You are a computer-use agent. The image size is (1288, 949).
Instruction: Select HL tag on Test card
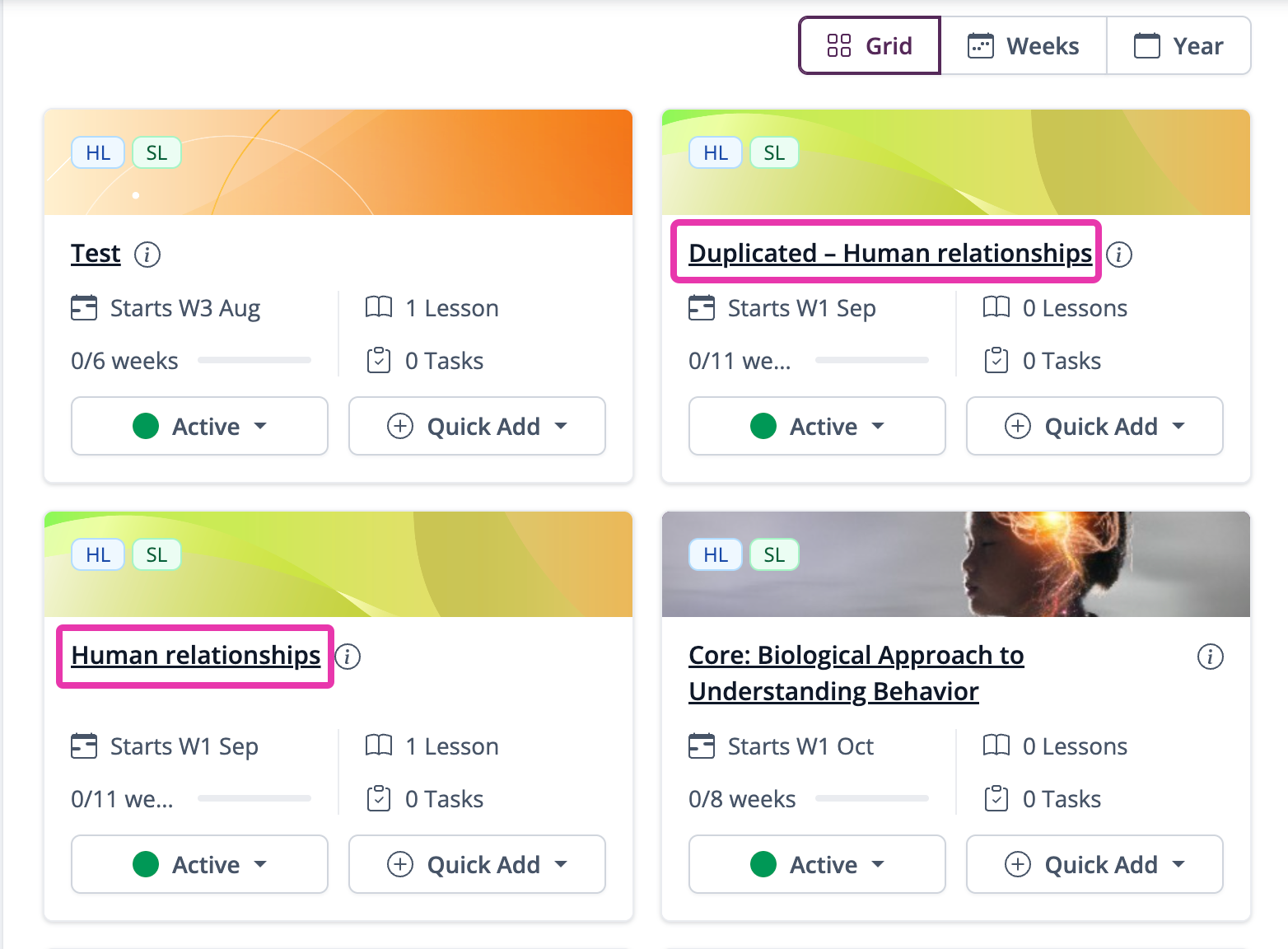pyautogui.click(x=98, y=152)
